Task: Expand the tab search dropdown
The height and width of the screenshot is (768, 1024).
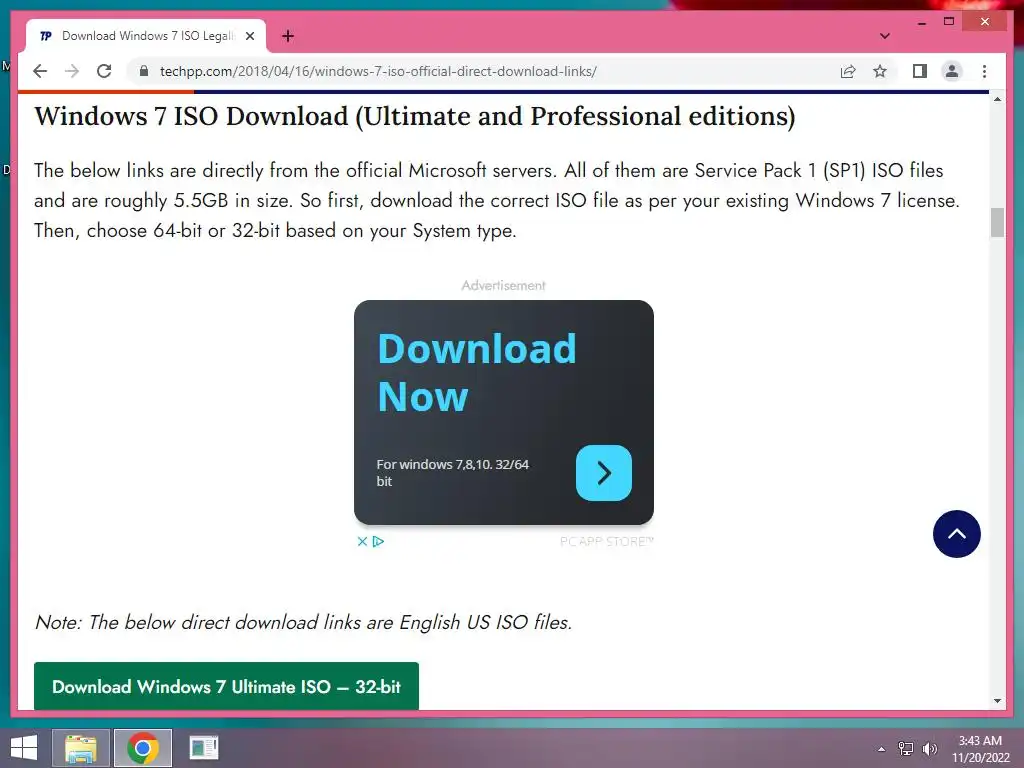Action: [x=884, y=36]
